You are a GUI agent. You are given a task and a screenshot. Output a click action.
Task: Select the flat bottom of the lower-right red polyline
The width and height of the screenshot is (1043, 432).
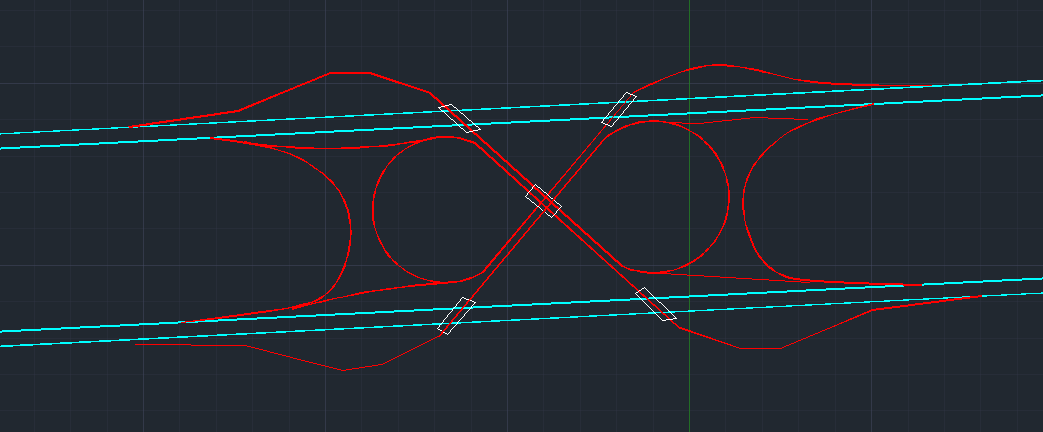pos(760,348)
